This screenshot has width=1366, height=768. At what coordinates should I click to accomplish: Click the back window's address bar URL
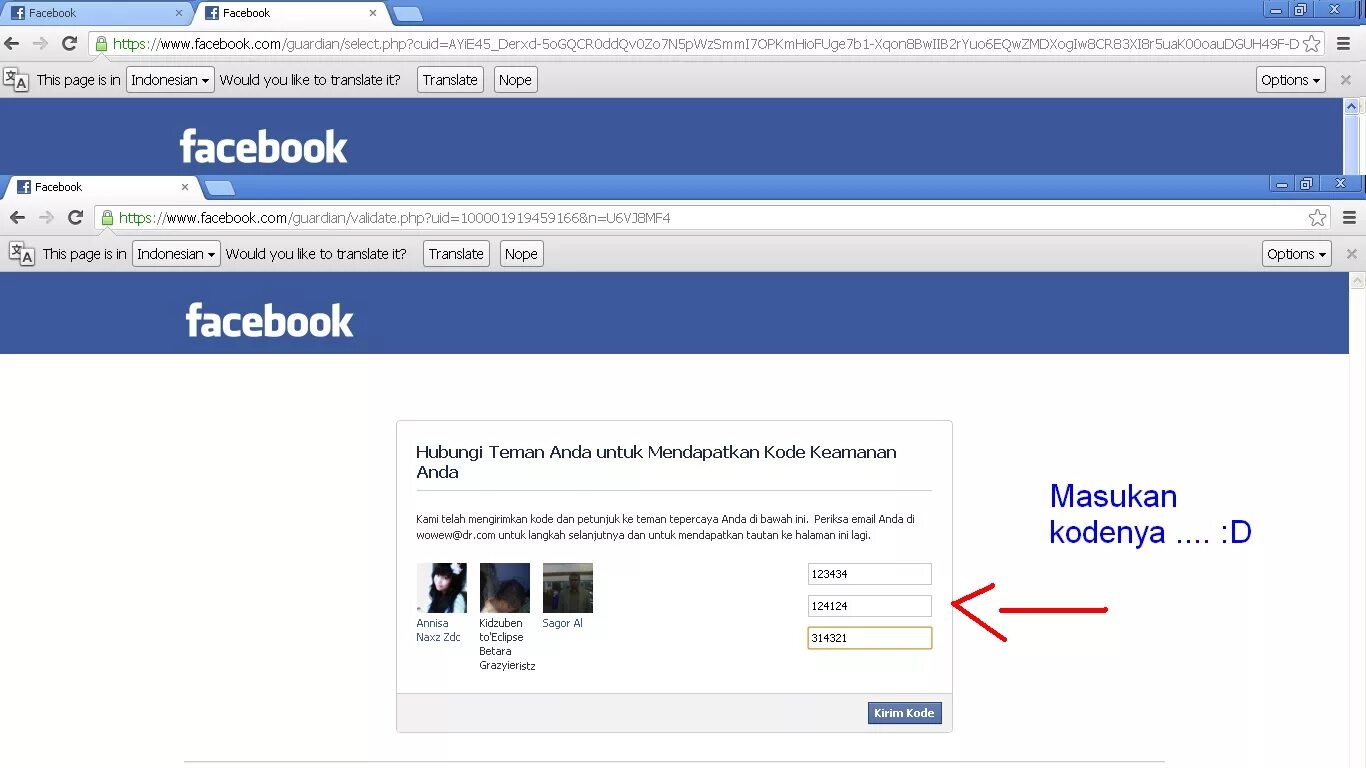tap(706, 44)
